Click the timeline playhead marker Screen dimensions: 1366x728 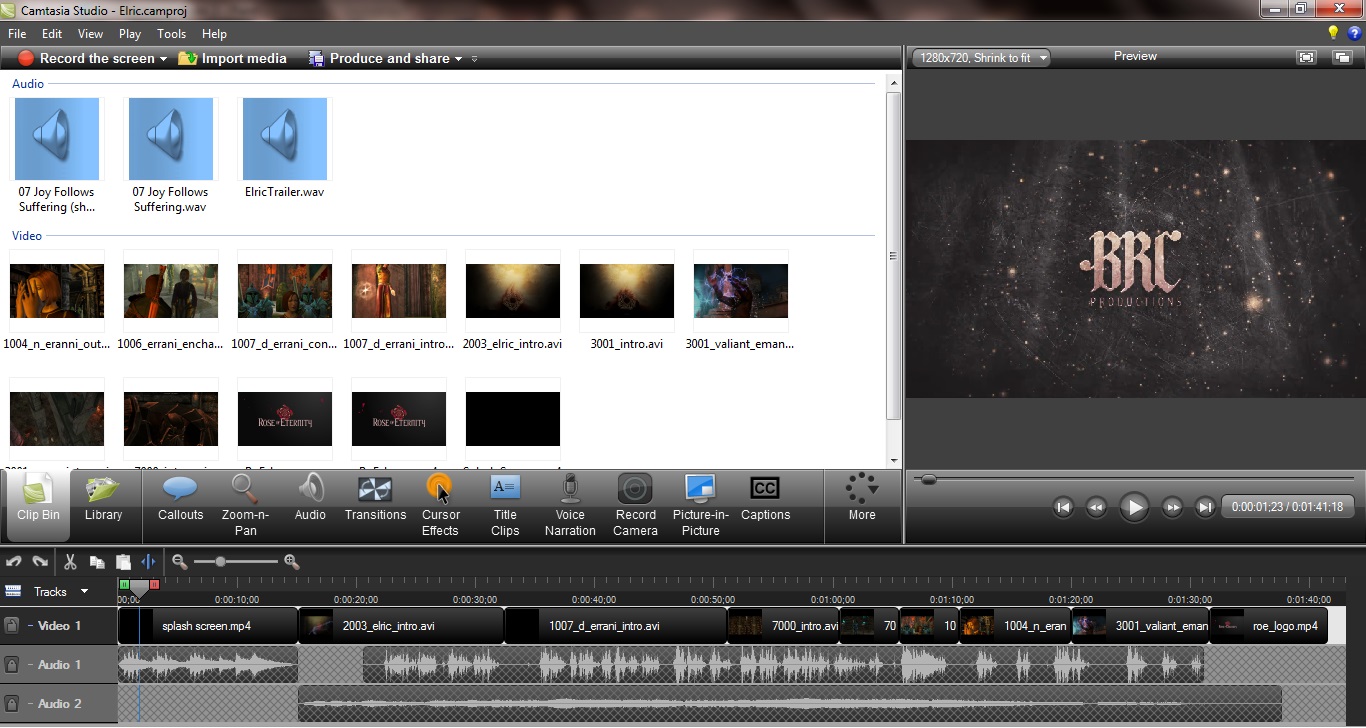click(139, 590)
